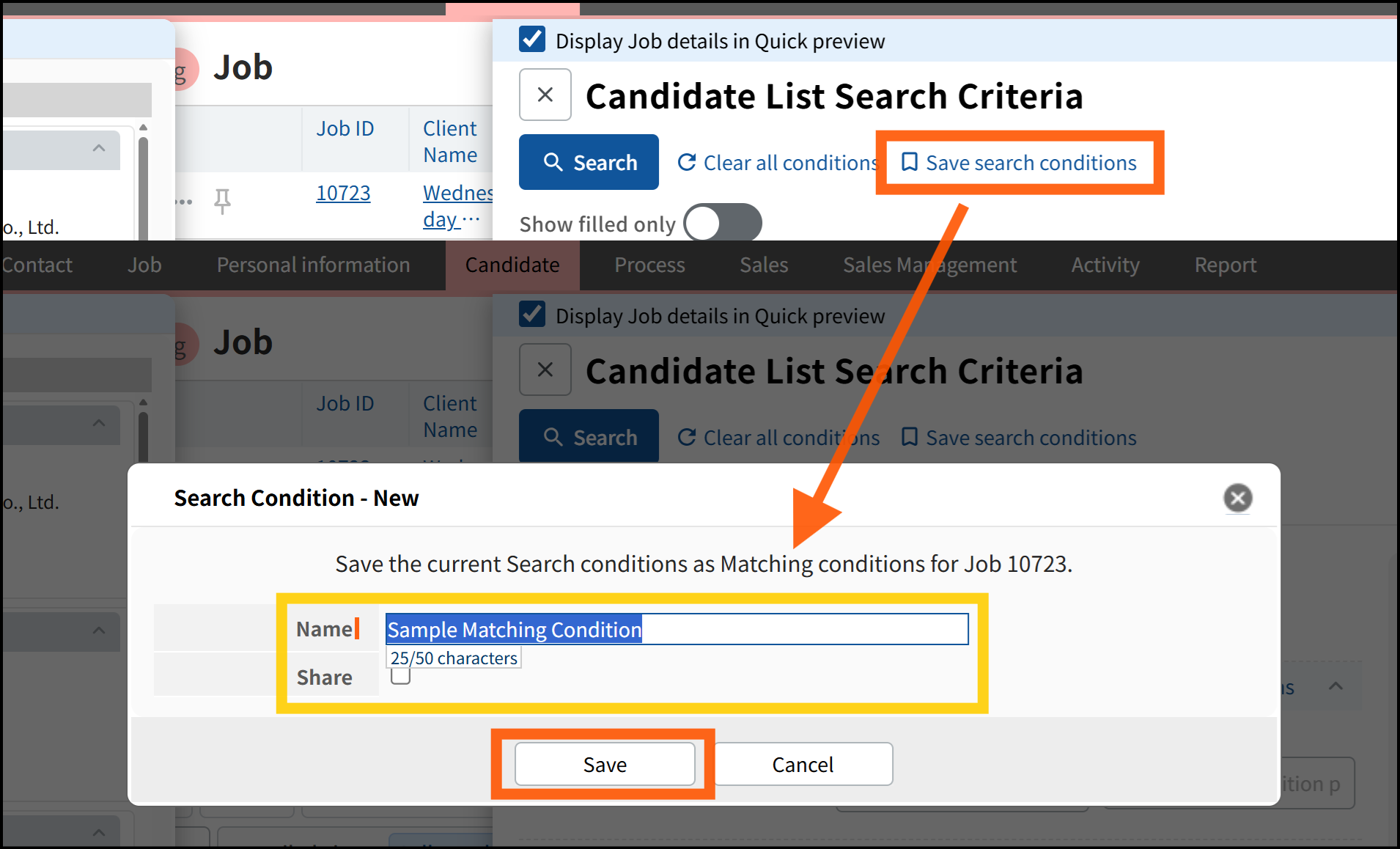Click Save in the Search Condition dialog
1400x849 pixels.
pyautogui.click(x=605, y=764)
